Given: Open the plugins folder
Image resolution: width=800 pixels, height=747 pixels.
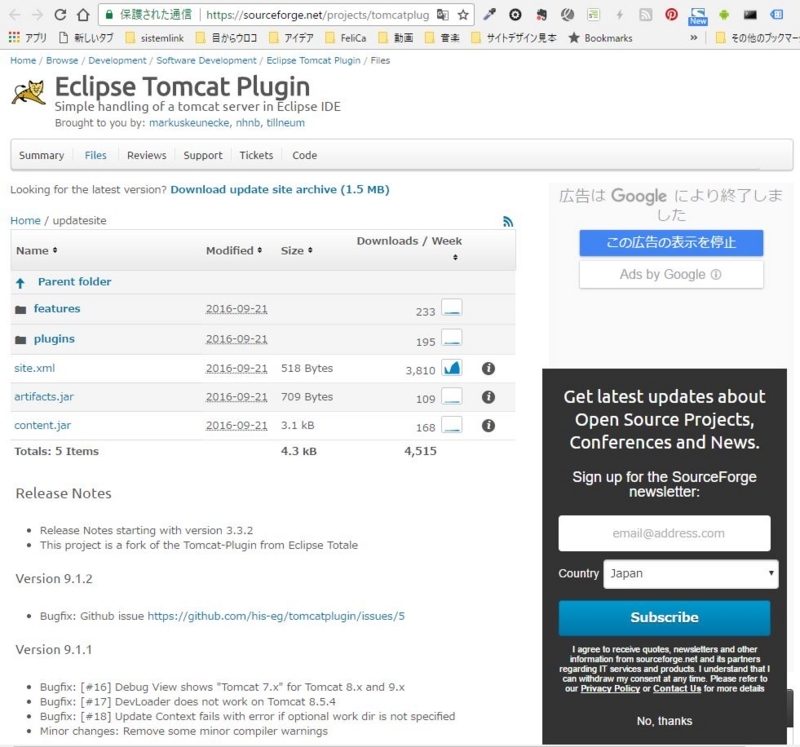Looking at the screenshot, I should [54, 339].
